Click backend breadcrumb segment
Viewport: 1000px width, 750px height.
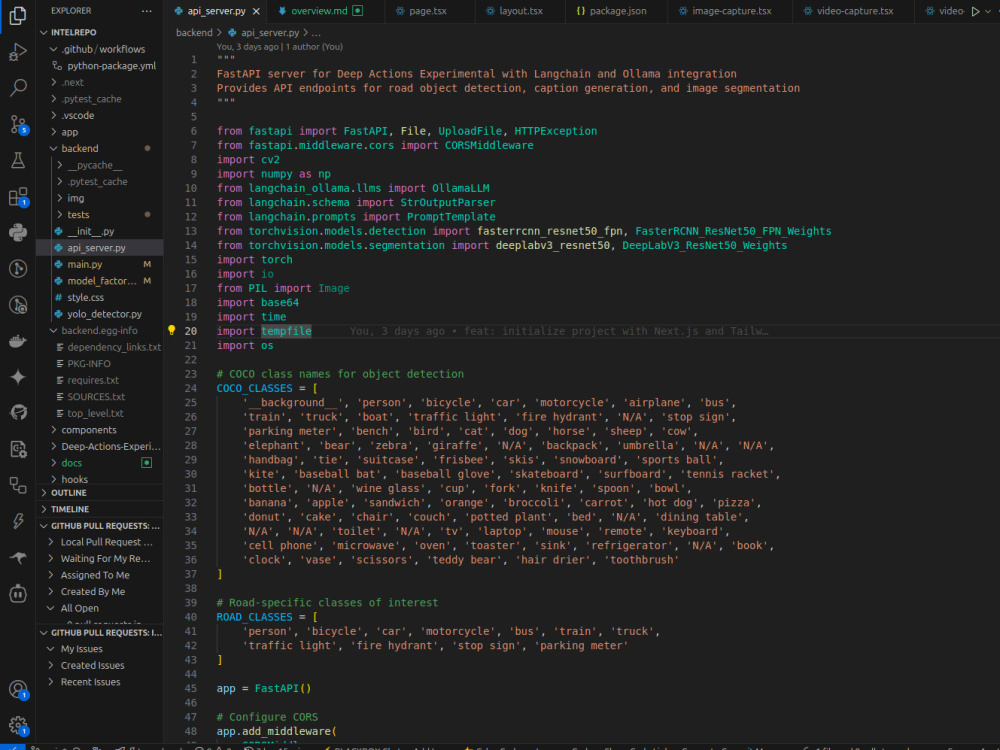pyautogui.click(x=194, y=33)
